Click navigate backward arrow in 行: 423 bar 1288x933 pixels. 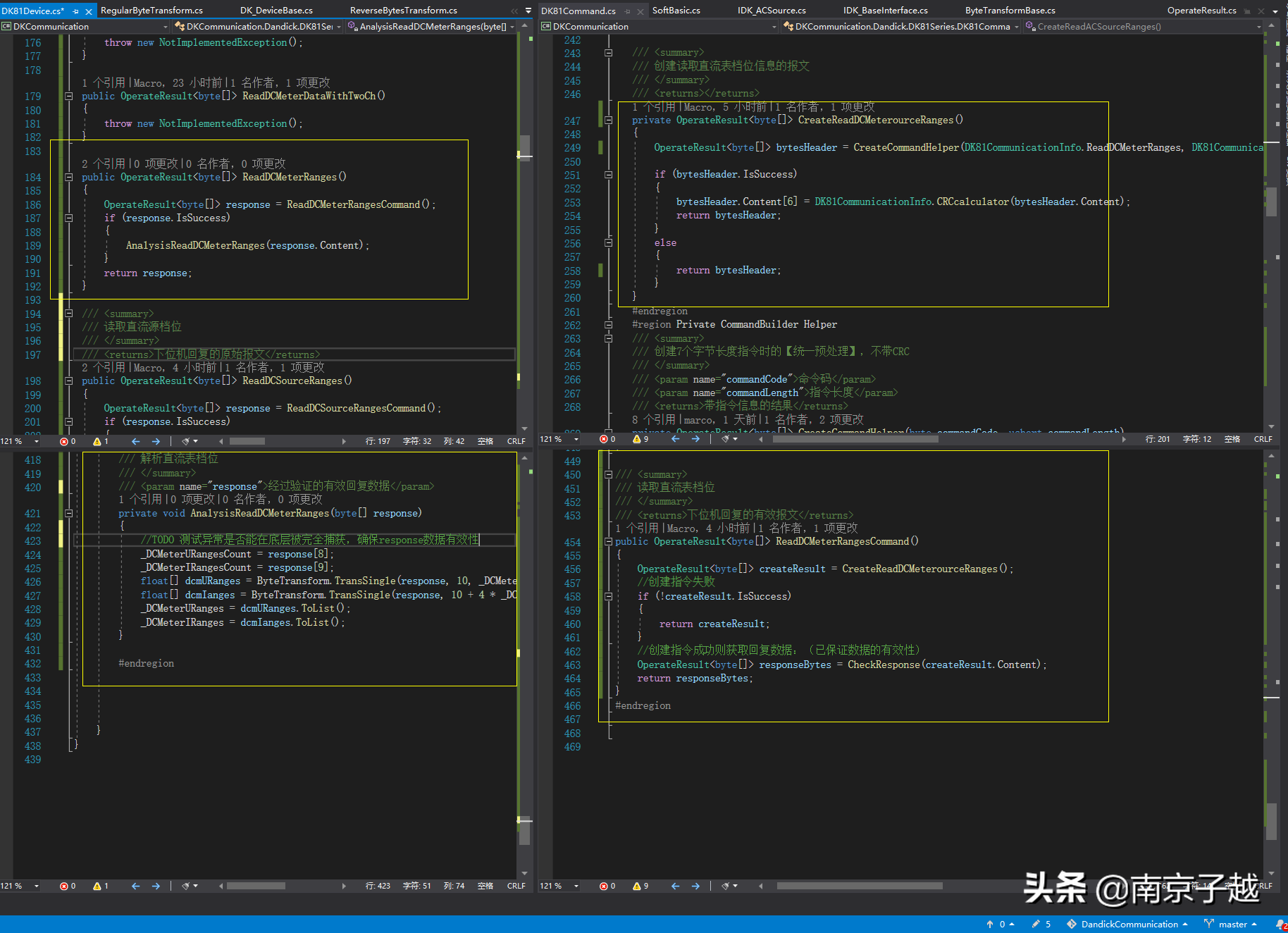pyautogui.click(x=135, y=886)
